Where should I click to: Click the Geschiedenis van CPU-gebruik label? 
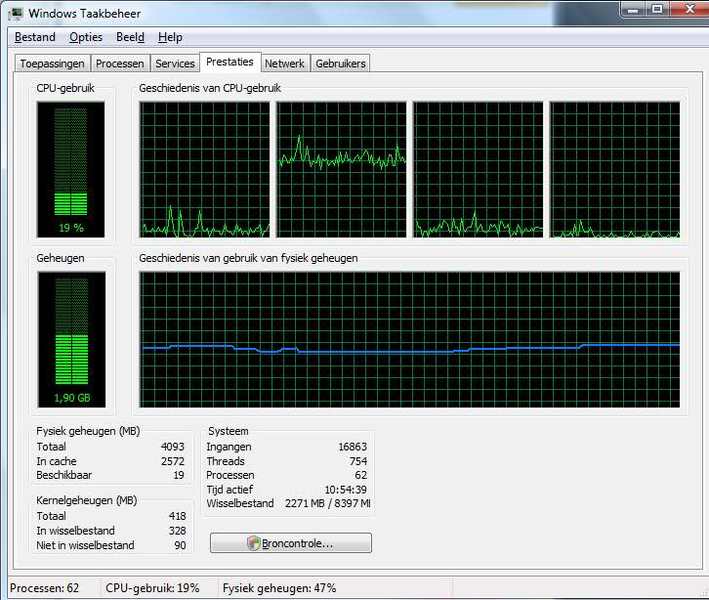coord(210,88)
